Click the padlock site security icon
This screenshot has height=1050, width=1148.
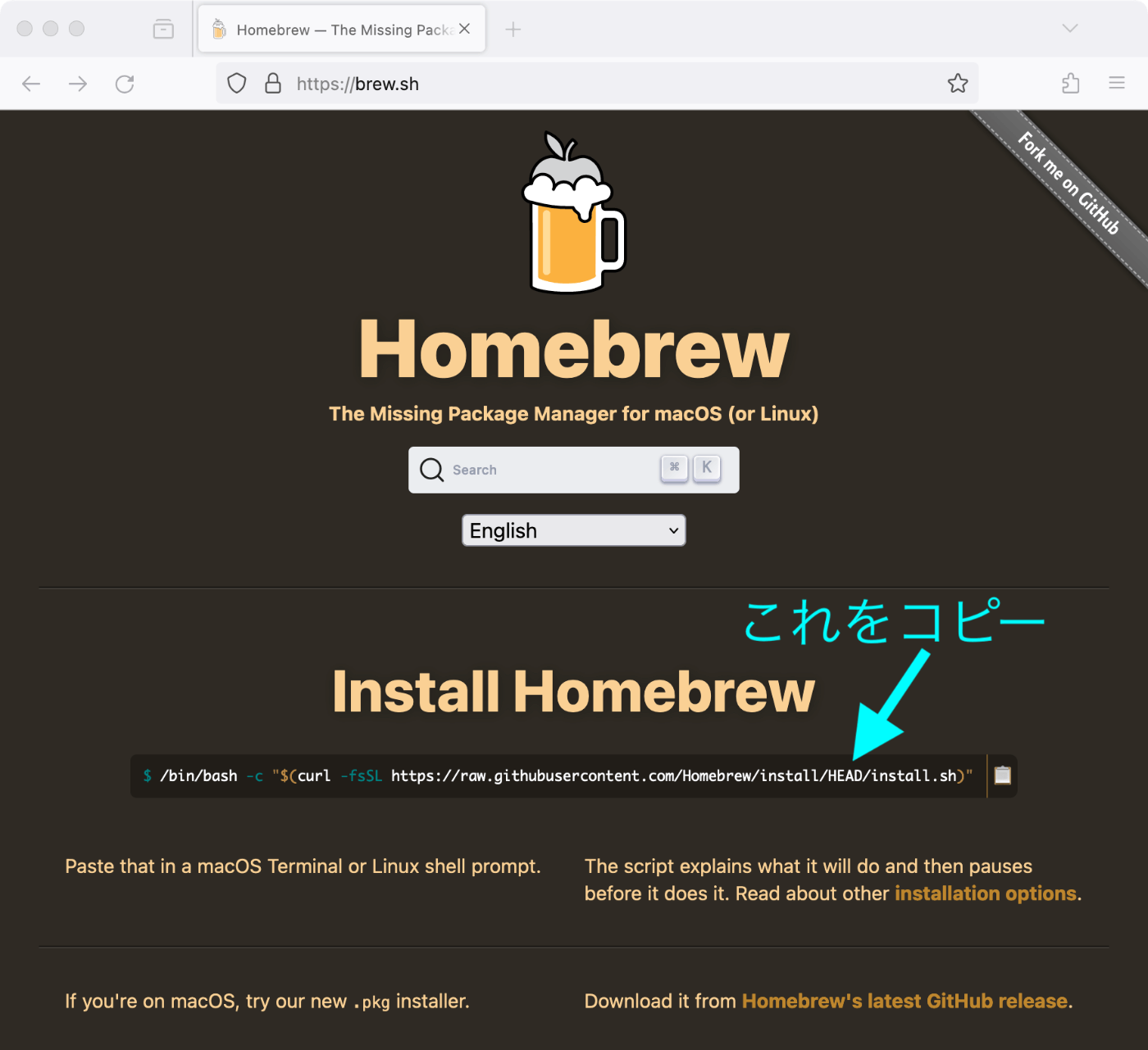tap(273, 84)
